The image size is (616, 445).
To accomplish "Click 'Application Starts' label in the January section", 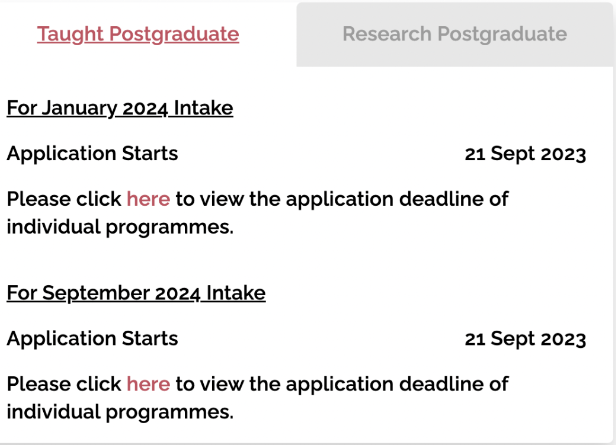I will 92,154.
